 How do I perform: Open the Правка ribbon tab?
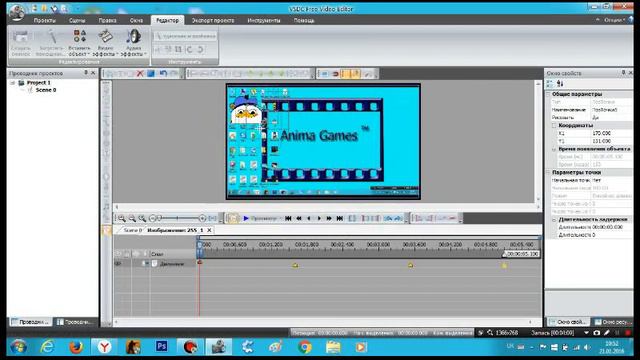pos(107,20)
